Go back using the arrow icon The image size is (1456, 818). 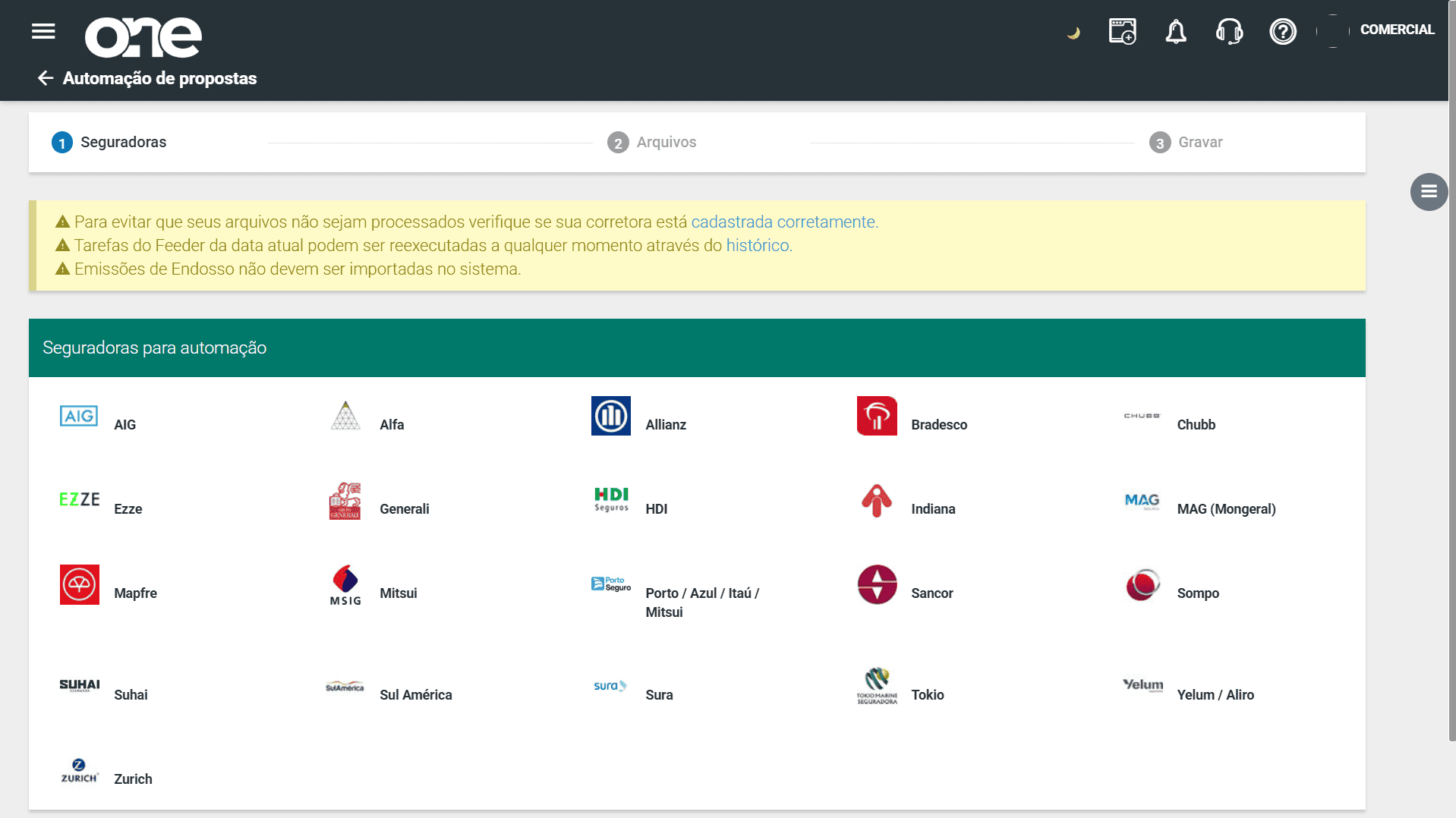[x=46, y=78]
